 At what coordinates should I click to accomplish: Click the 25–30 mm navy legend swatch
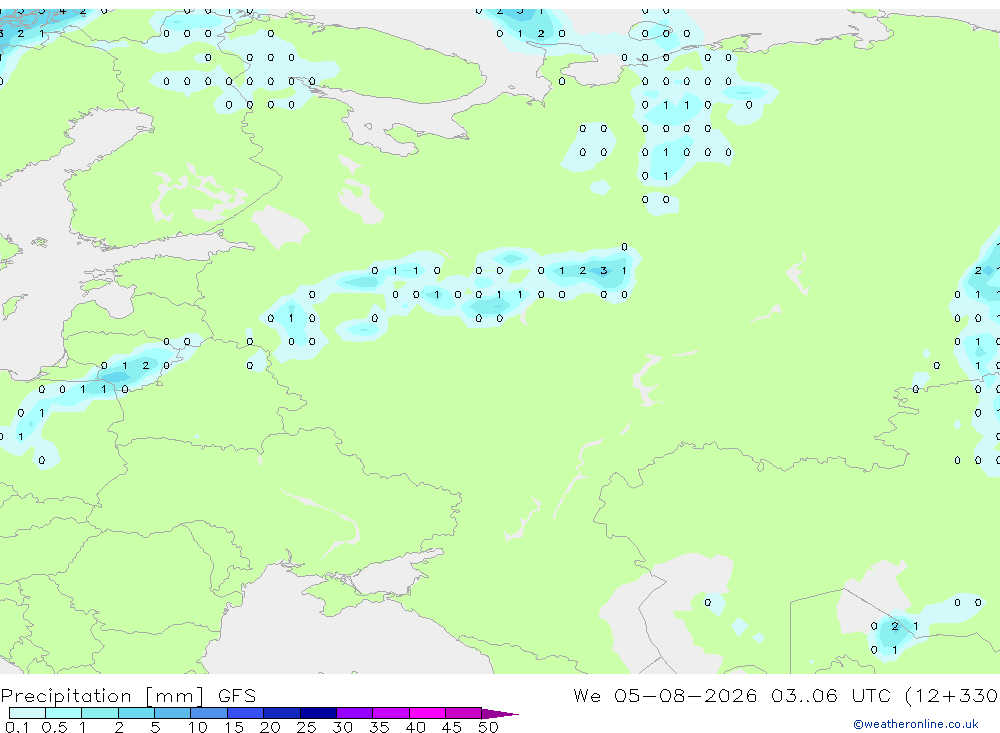tap(318, 713)
